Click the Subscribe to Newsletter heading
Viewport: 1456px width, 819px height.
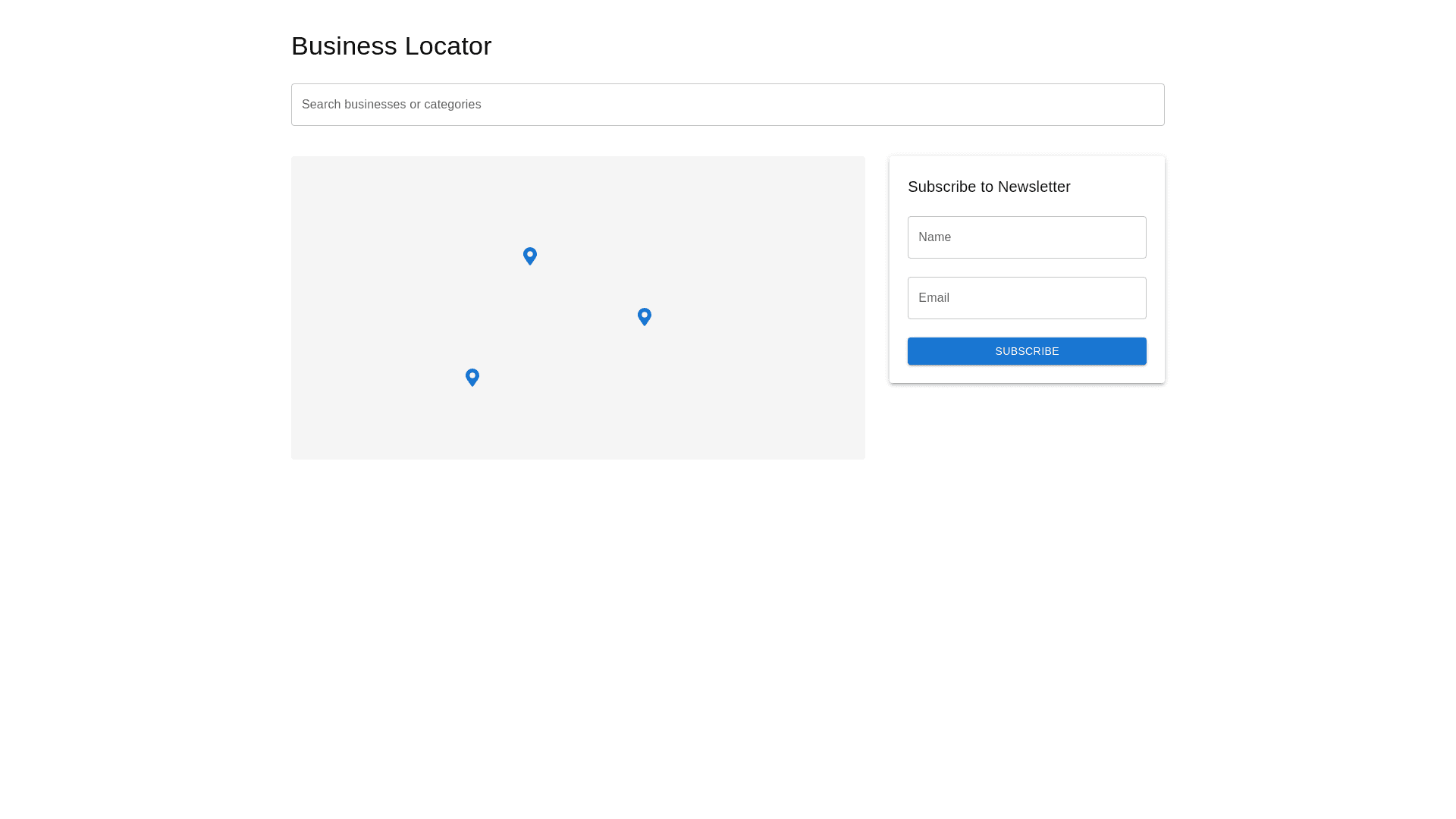pos(988,187)
